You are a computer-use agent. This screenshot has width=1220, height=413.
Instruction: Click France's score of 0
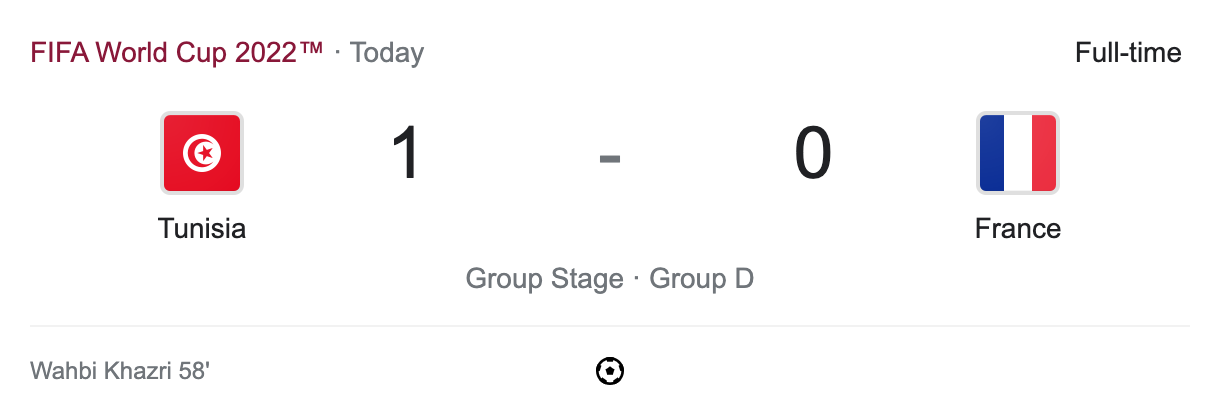pos(812,154)
